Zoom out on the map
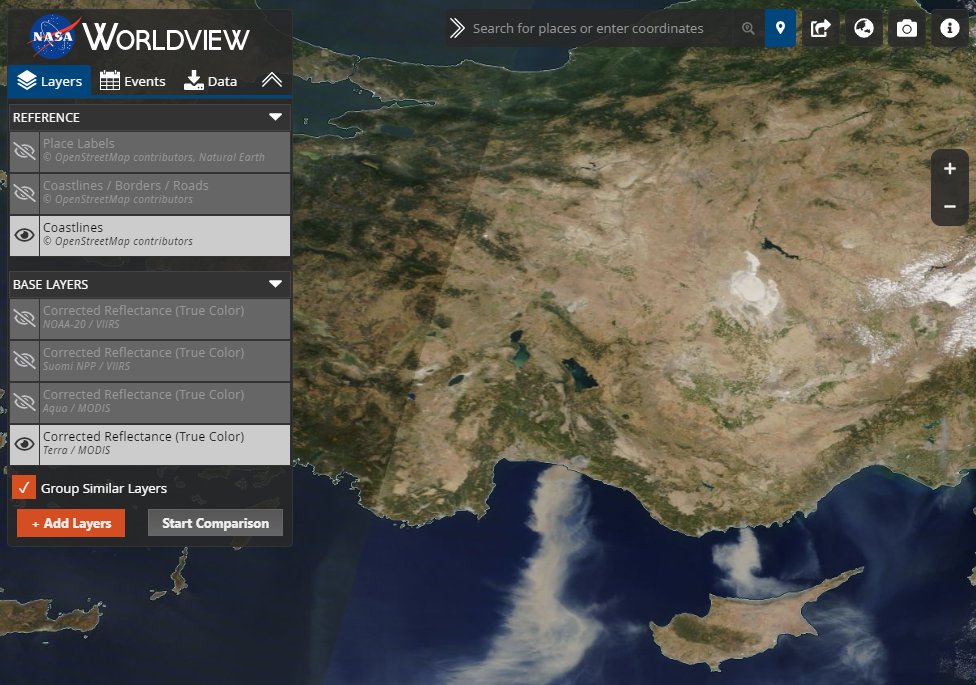The height and width of the screenshot is (685, 976). pos(949,206)
